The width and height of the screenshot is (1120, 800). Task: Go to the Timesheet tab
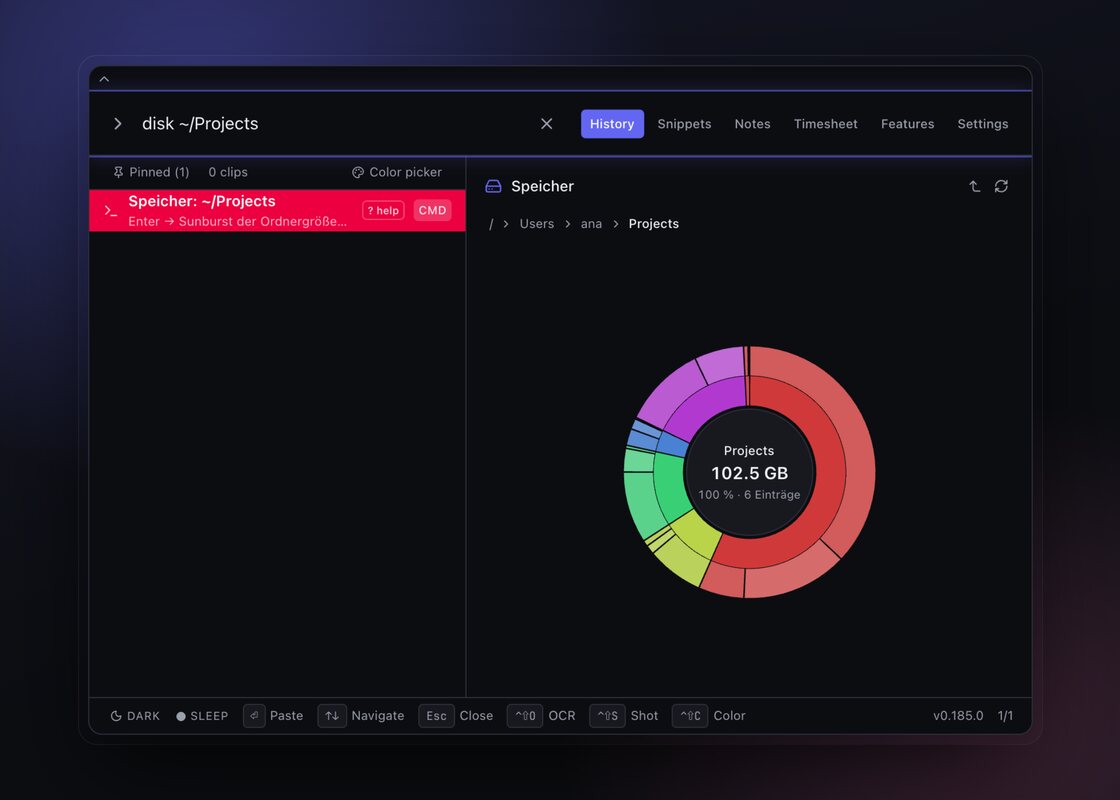click(825, 124)
